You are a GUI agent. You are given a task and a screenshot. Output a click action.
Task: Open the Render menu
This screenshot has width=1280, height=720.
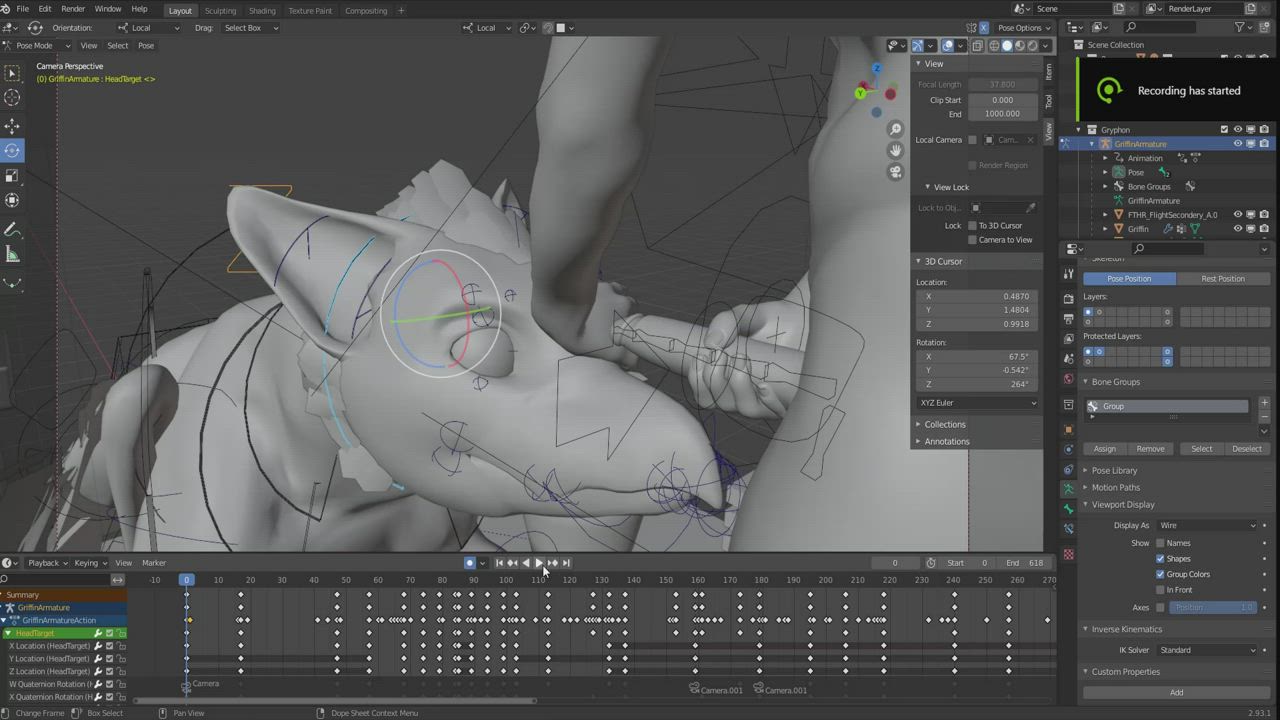tap(73, 9)
